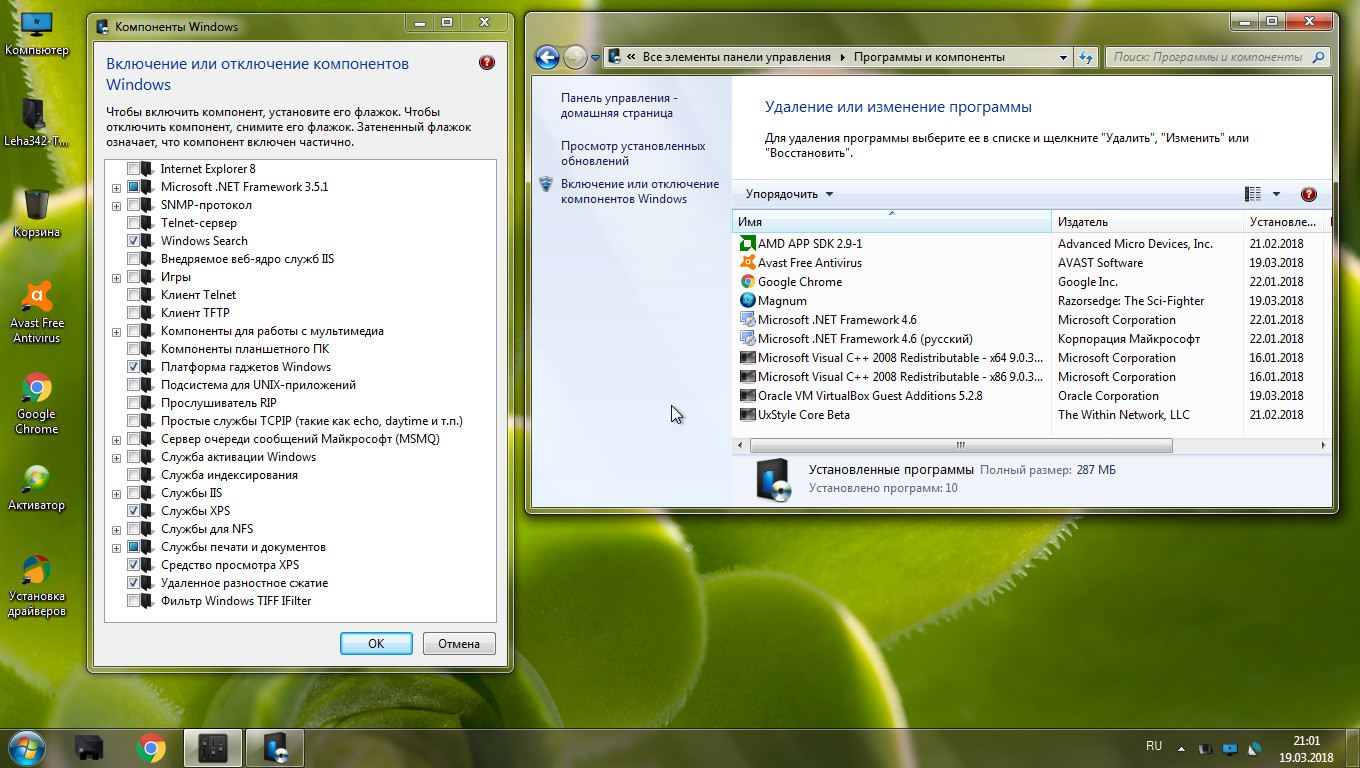The height and width of the screenshot is (768, 1360).
Task: Uncheck Windows Search component
Action: pos(133,241)
